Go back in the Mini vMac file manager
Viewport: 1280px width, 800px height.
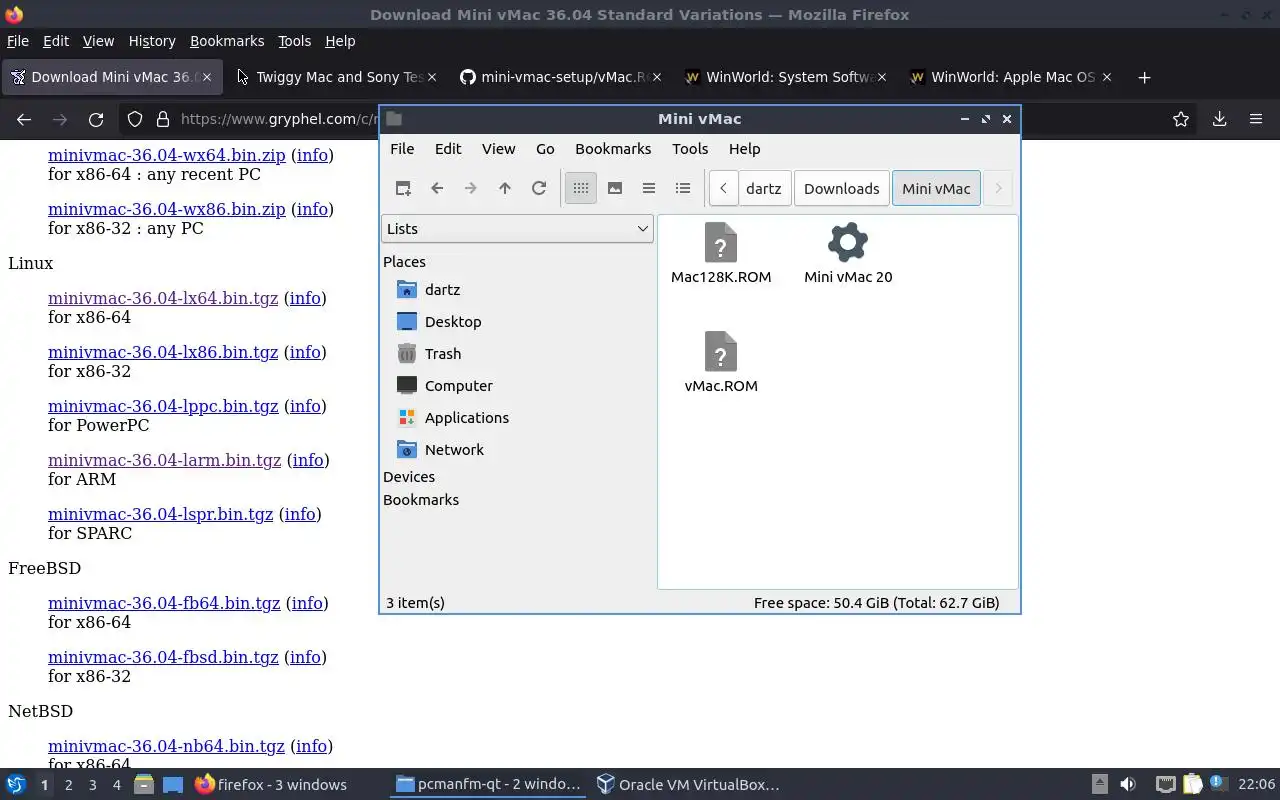coord(437,188)
